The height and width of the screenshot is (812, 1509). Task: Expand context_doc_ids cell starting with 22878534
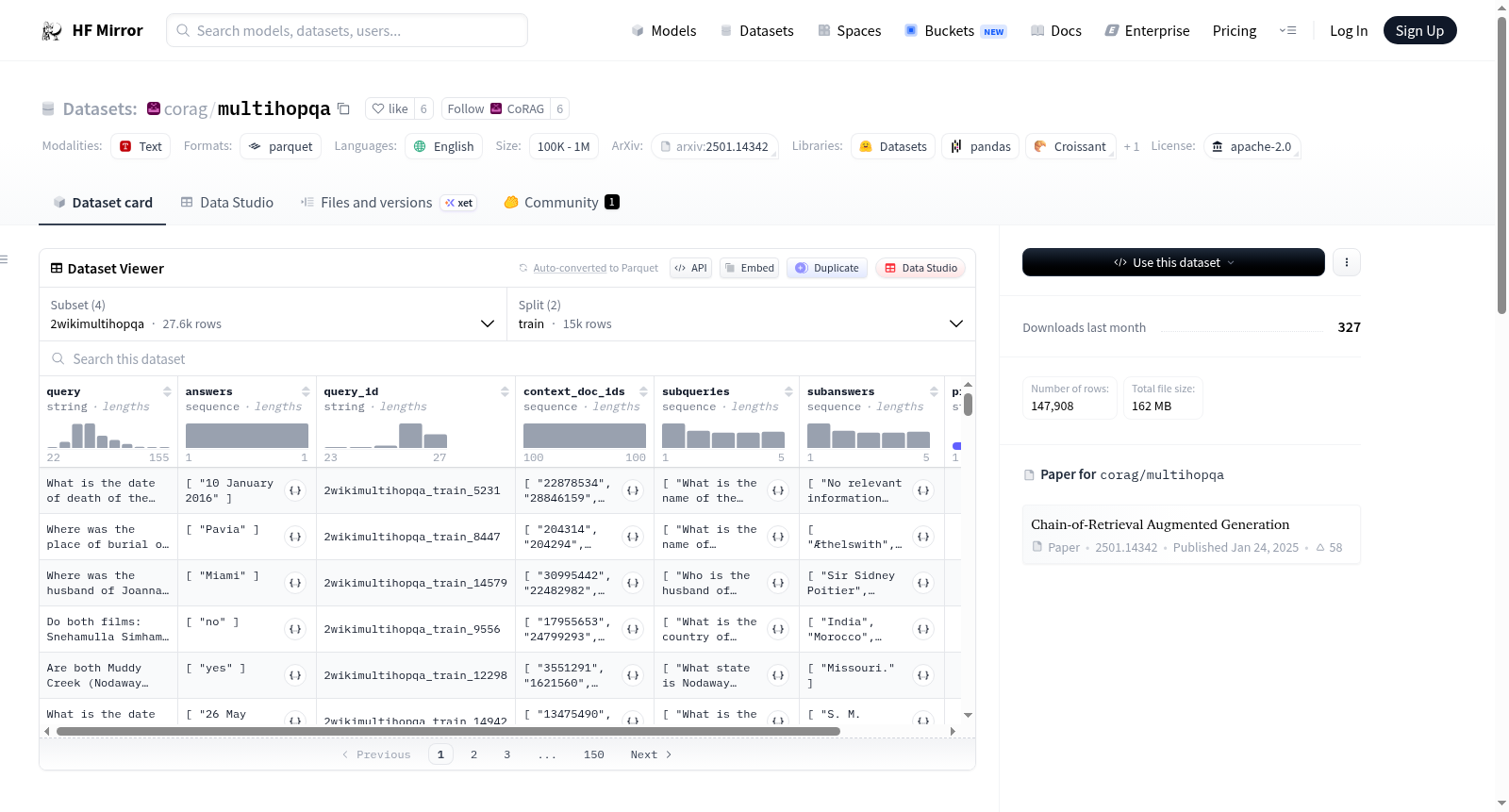pos(633,490)
